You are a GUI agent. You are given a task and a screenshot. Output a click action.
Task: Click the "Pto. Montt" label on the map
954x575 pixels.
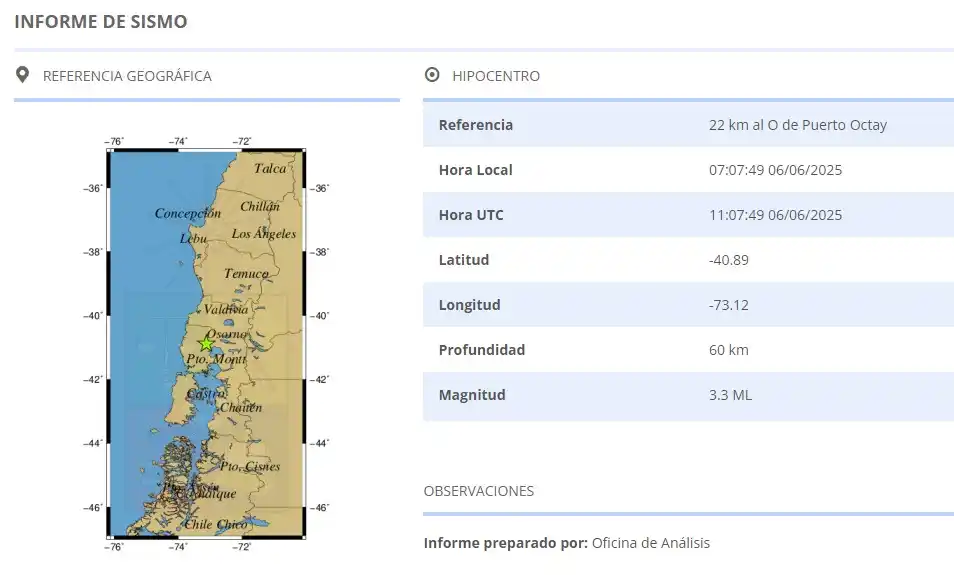pos(216,360)
